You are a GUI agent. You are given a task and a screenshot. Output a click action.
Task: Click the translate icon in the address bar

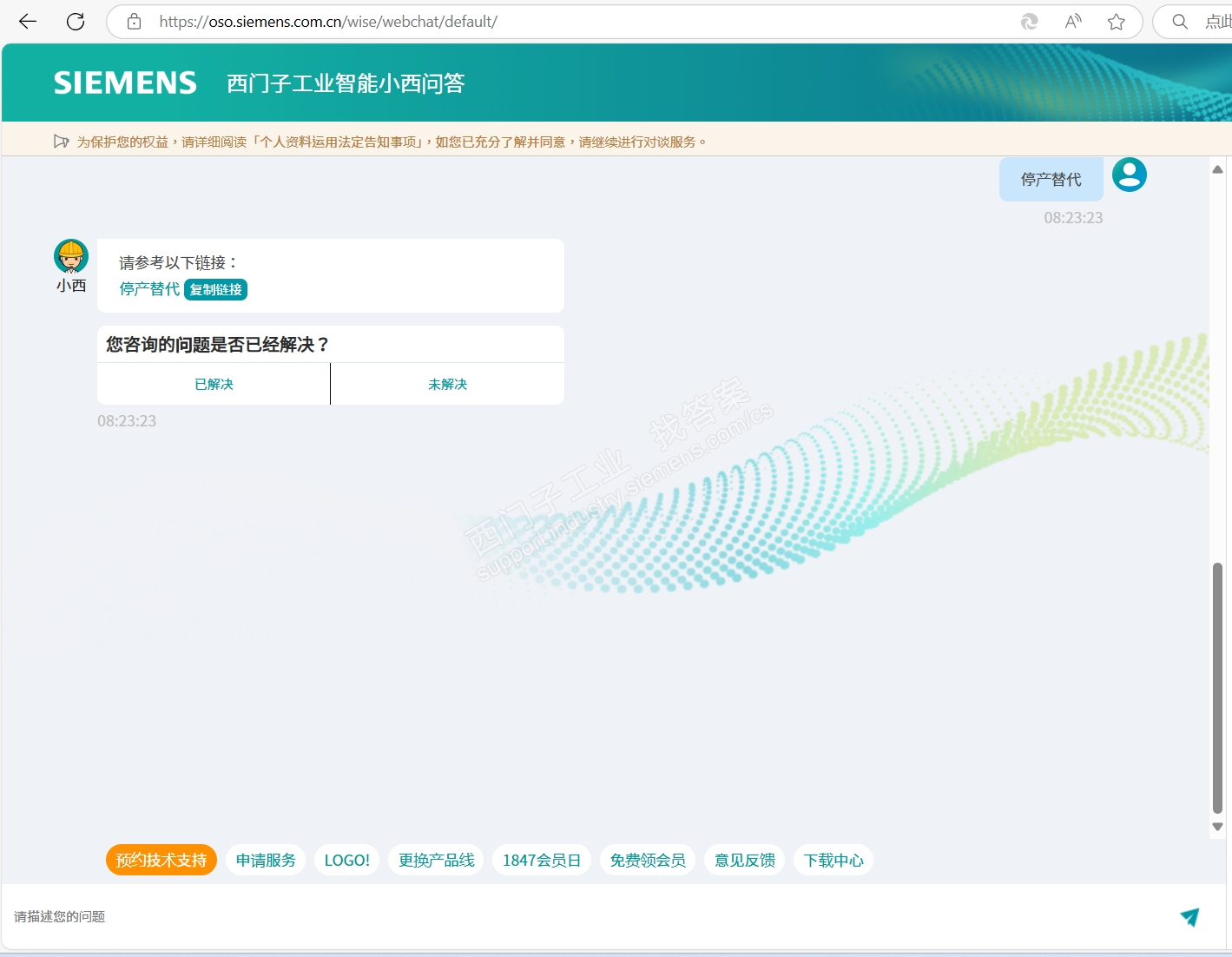[1029, 22]
